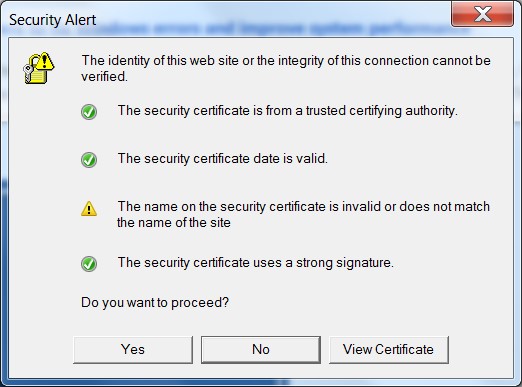Click the text the name of the site
The height and width of the screenshot is (387, 522).
[x=174, y=222]
